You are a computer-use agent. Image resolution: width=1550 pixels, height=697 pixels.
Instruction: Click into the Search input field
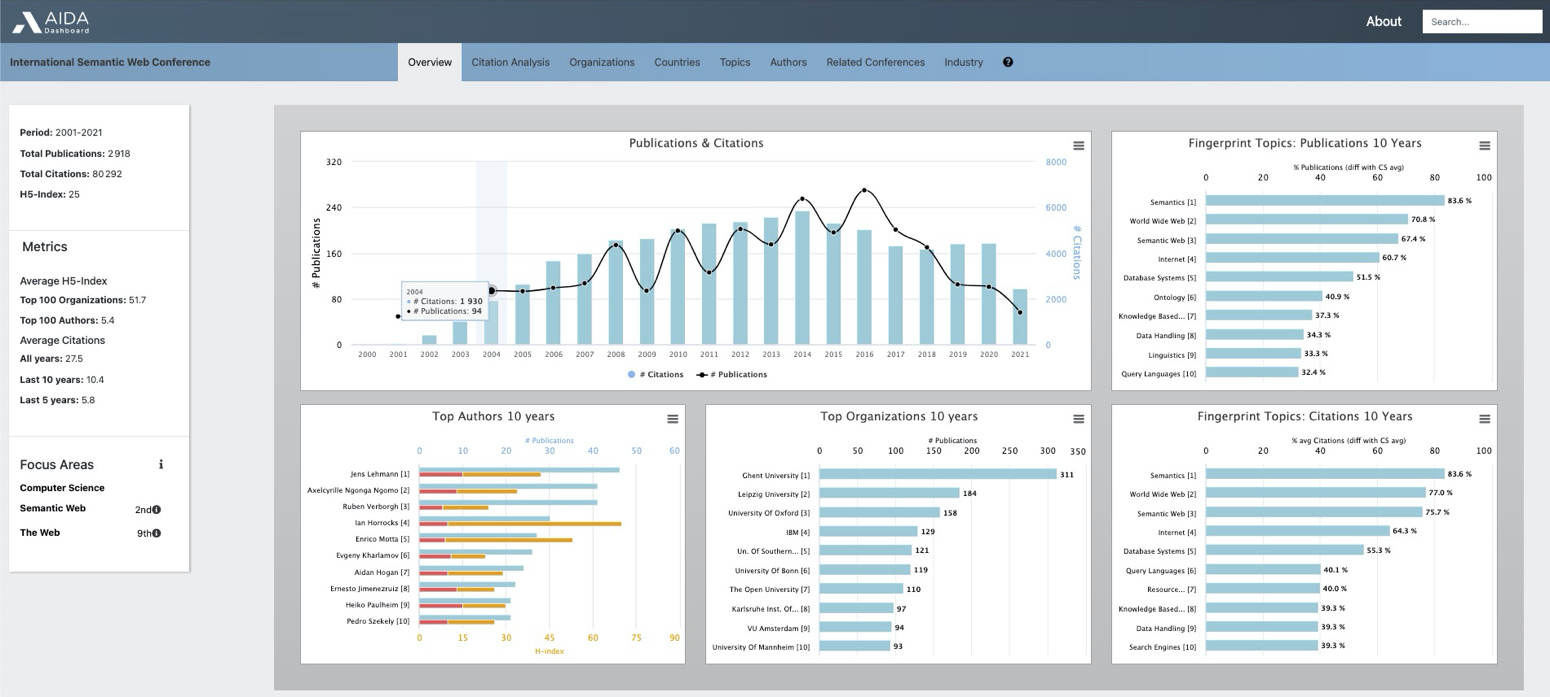[1481, 21]
